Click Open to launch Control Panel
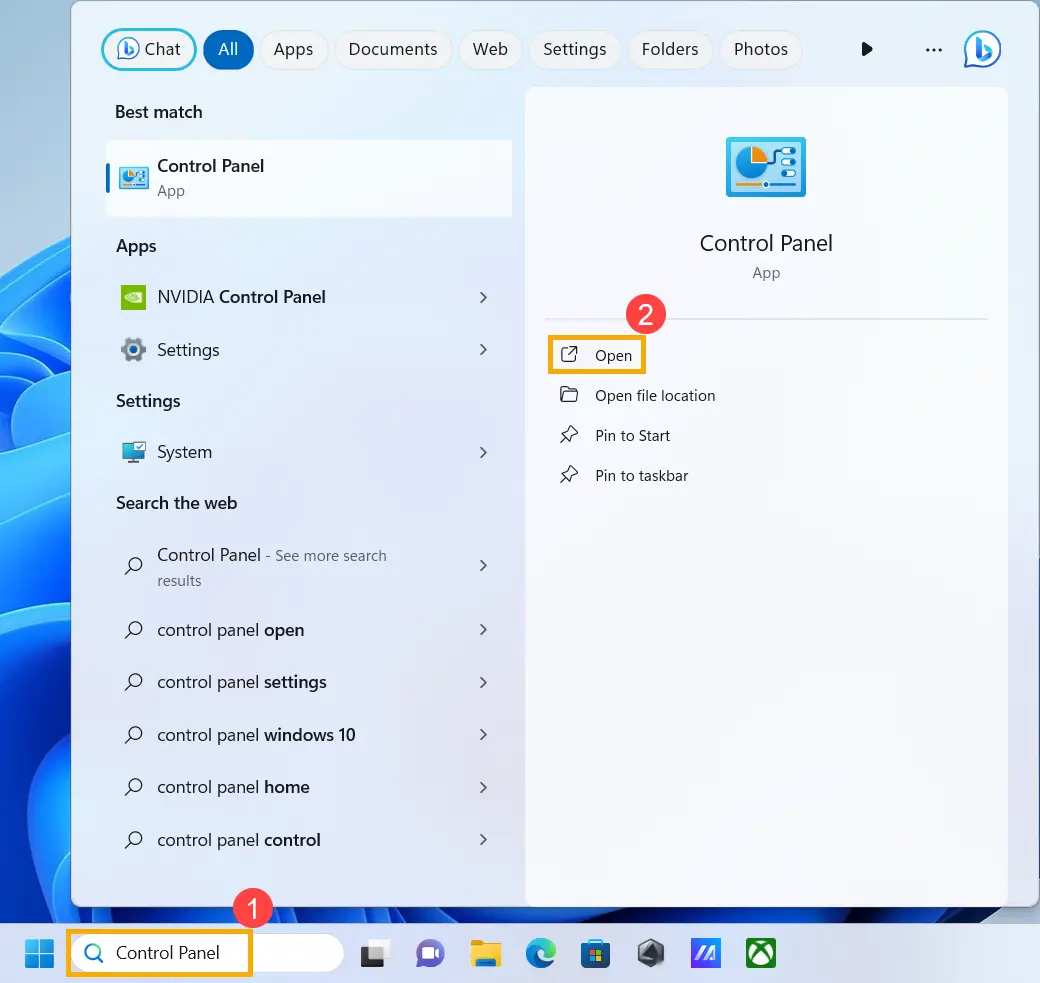This screenshot has width=1040, height=983. pyautogui.click(x=598, y=355)
